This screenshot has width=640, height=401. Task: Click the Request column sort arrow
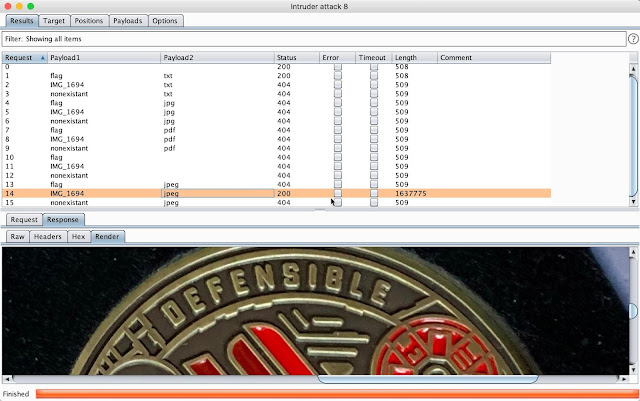pos(42,58)
